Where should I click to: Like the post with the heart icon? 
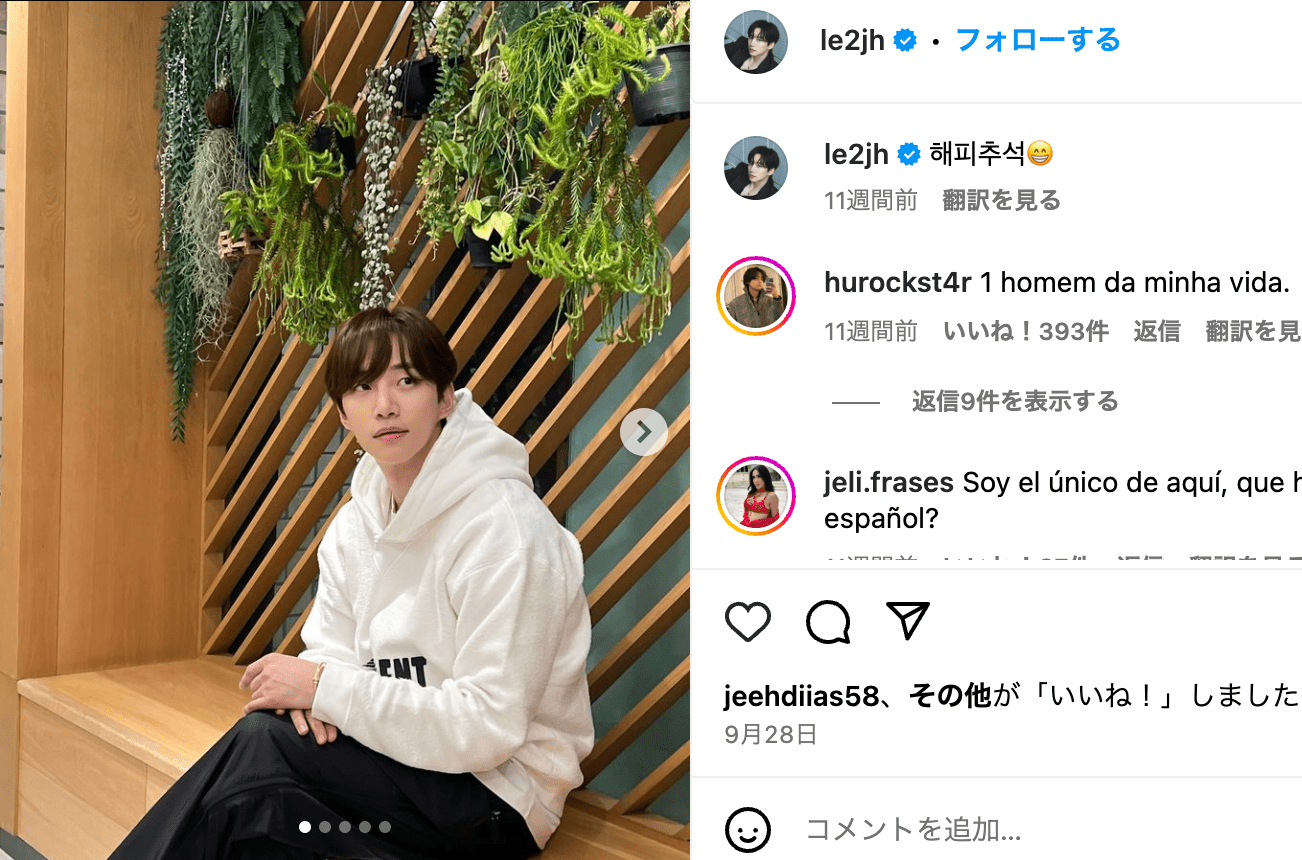pyautogui.click(x=748, y=622)
